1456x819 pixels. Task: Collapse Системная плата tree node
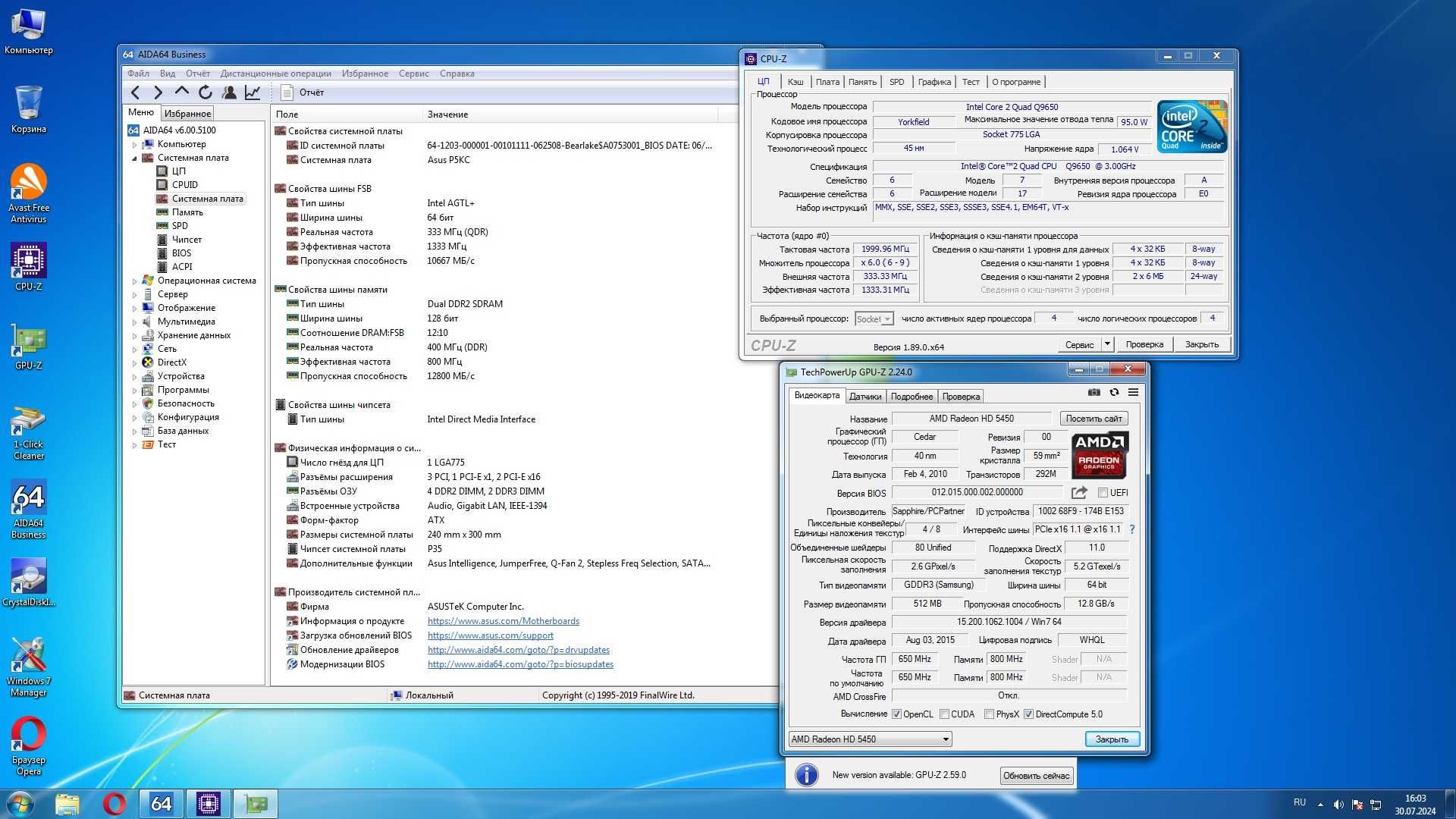coord(135,158)
